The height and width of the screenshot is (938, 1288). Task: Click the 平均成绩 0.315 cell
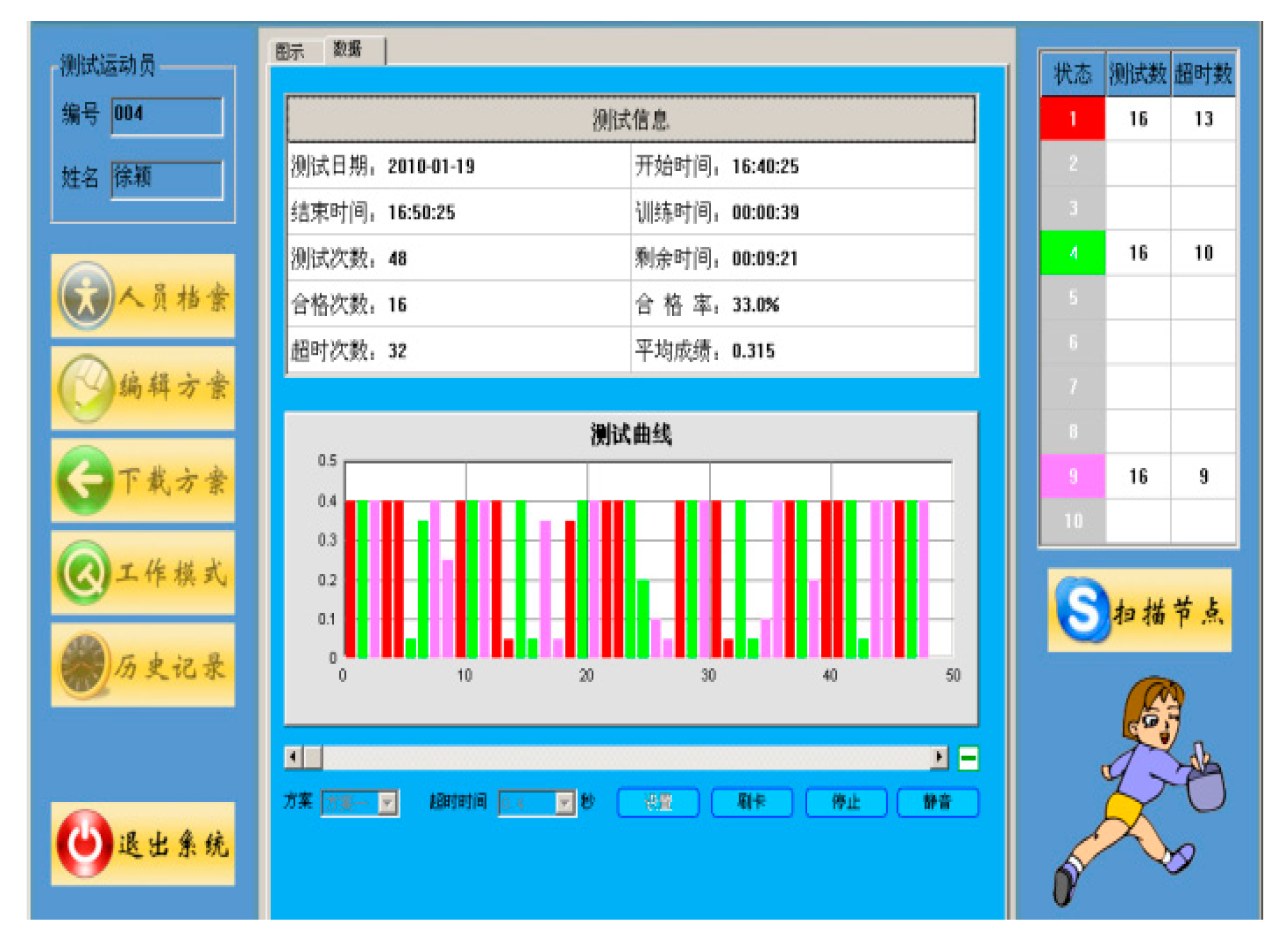(803, 350)
